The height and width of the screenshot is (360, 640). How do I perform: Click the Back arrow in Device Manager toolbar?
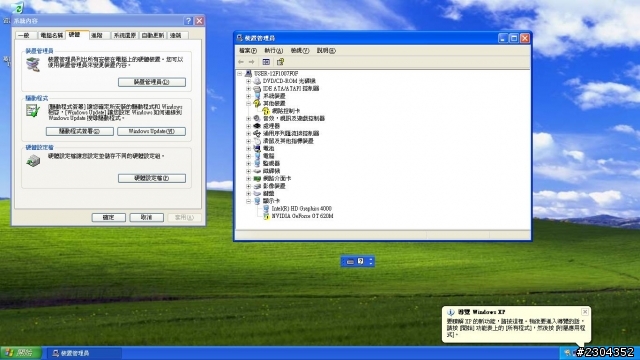(x=241, y=62)
